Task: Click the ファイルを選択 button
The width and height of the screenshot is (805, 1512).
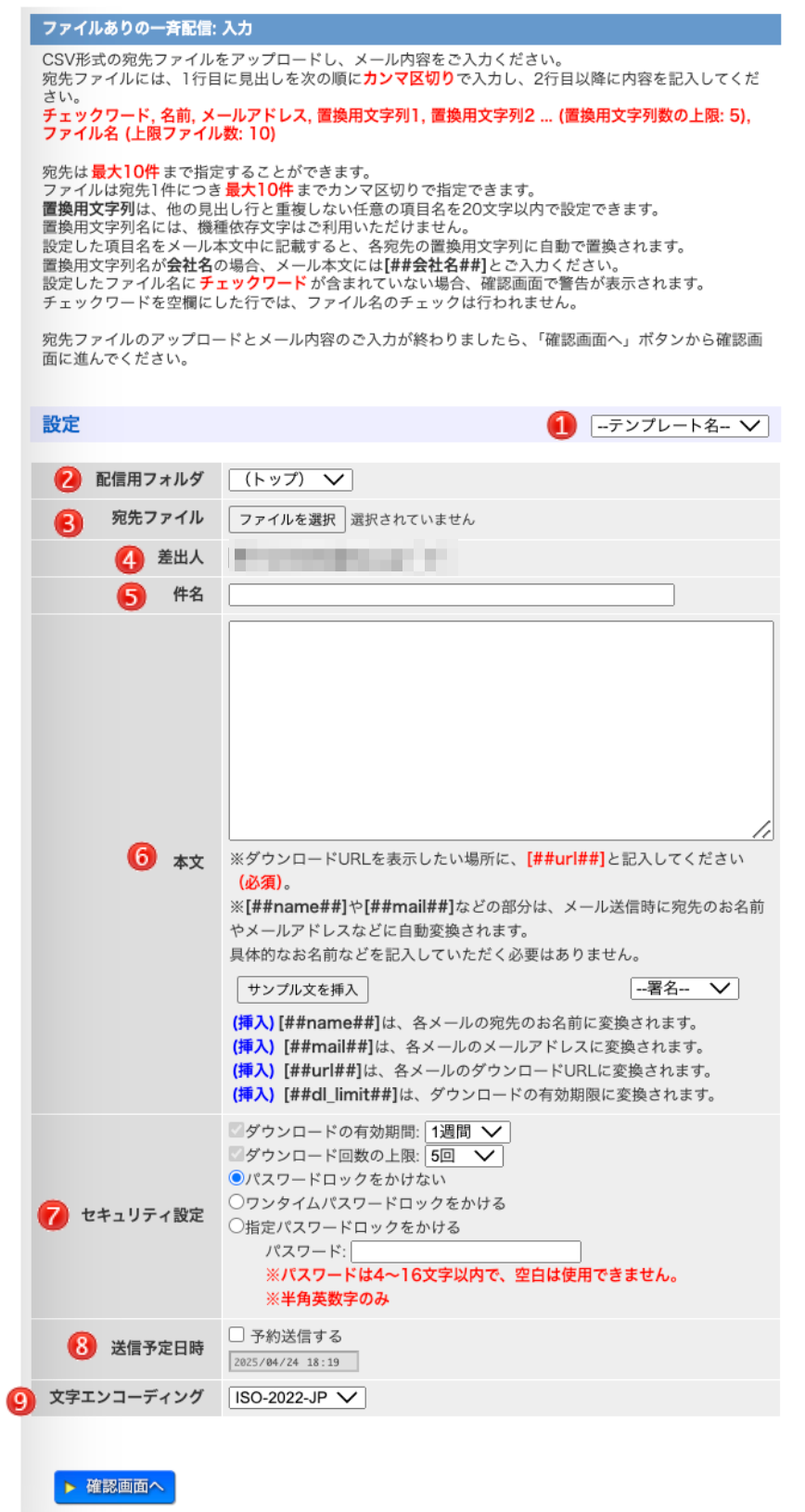Action: point(287,519)
